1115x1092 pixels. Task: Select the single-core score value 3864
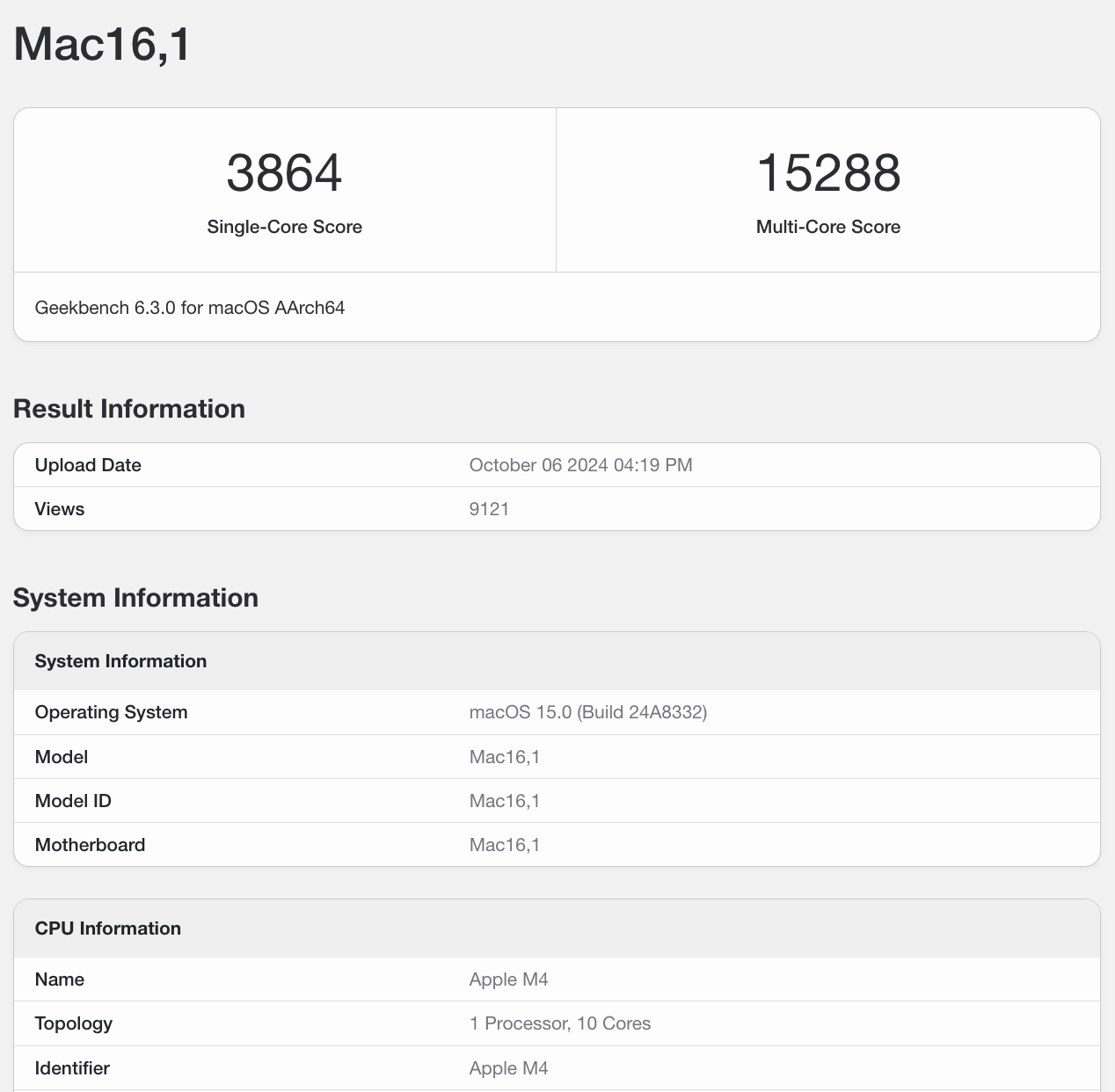[x=284, y=172]
